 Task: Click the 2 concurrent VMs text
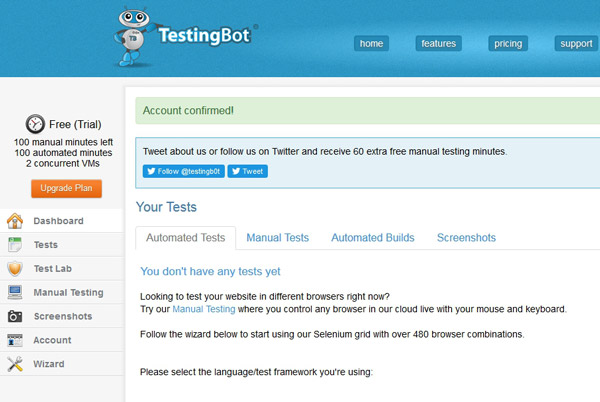click(63, 163)
